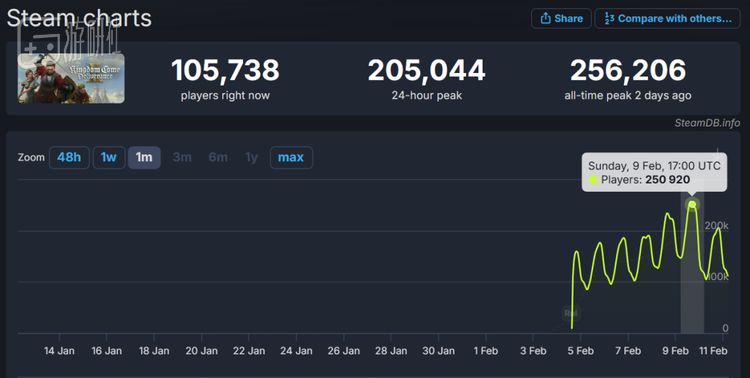The image size is (750, 378).
Task: Click the highlighted 9 Feb peak point
Action: coord(692,204)
